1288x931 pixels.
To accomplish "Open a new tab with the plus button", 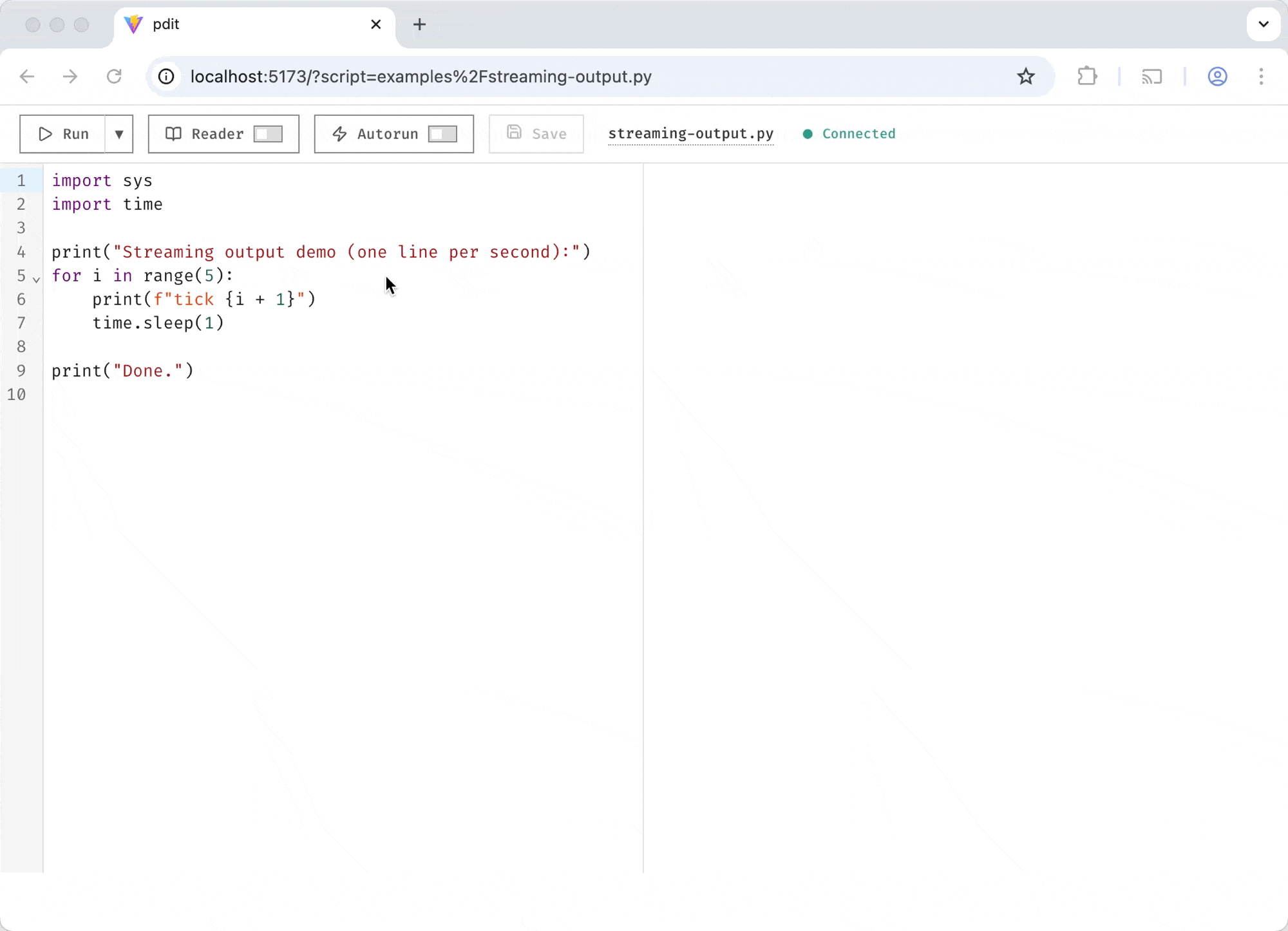I will [419, 24].
